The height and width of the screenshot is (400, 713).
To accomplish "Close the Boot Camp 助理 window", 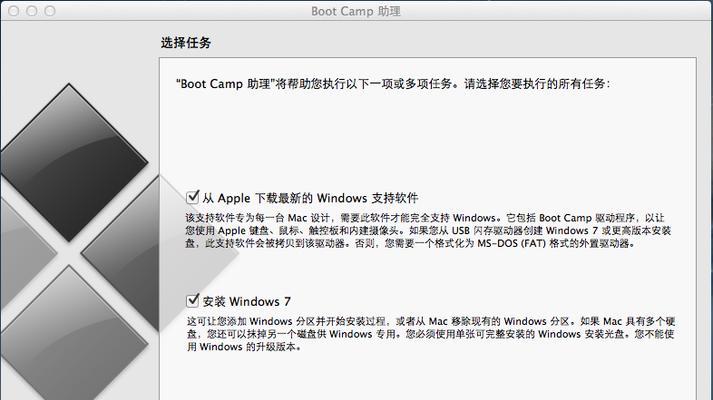I will [x=14, y=10].
